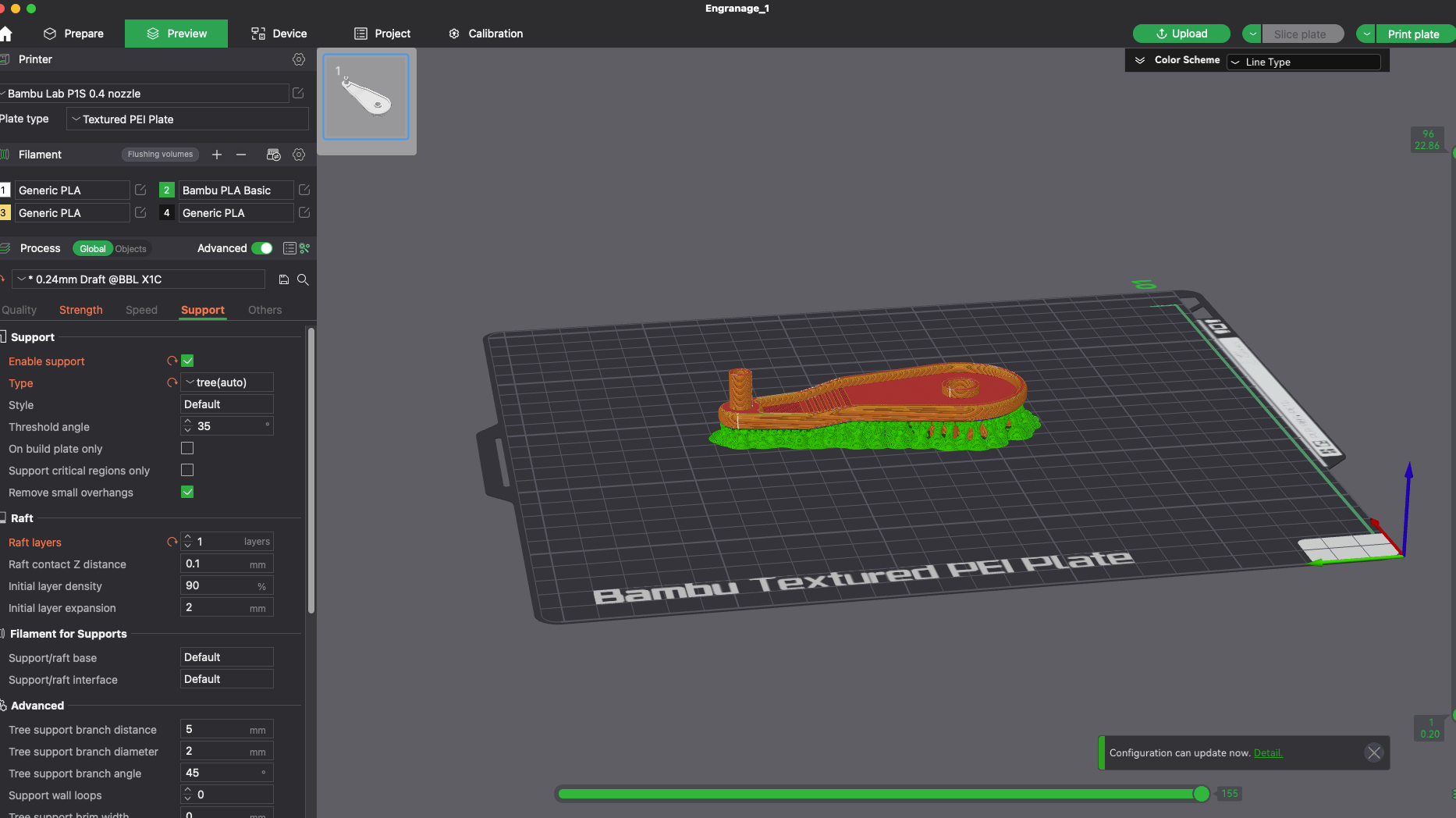Open the Print plate options arrow

coord(1365,34)
